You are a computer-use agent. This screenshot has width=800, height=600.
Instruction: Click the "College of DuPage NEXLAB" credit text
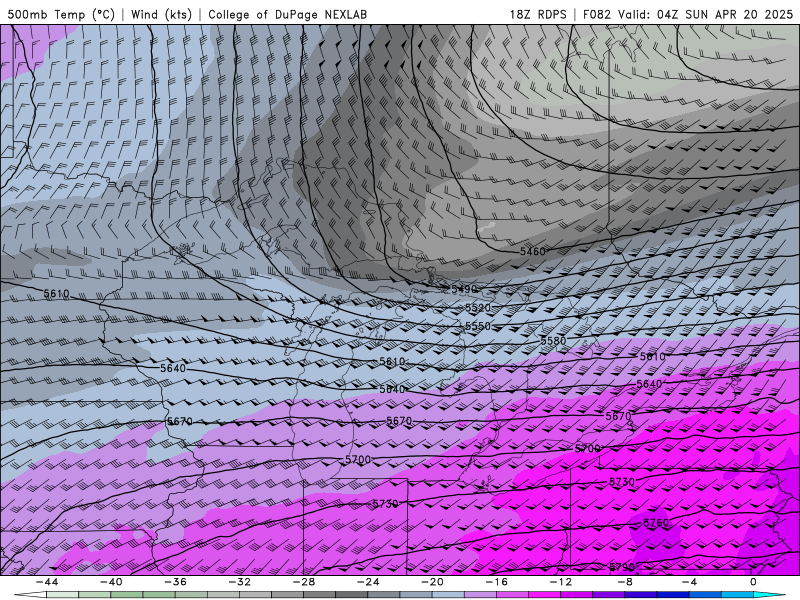pos(287,14)
